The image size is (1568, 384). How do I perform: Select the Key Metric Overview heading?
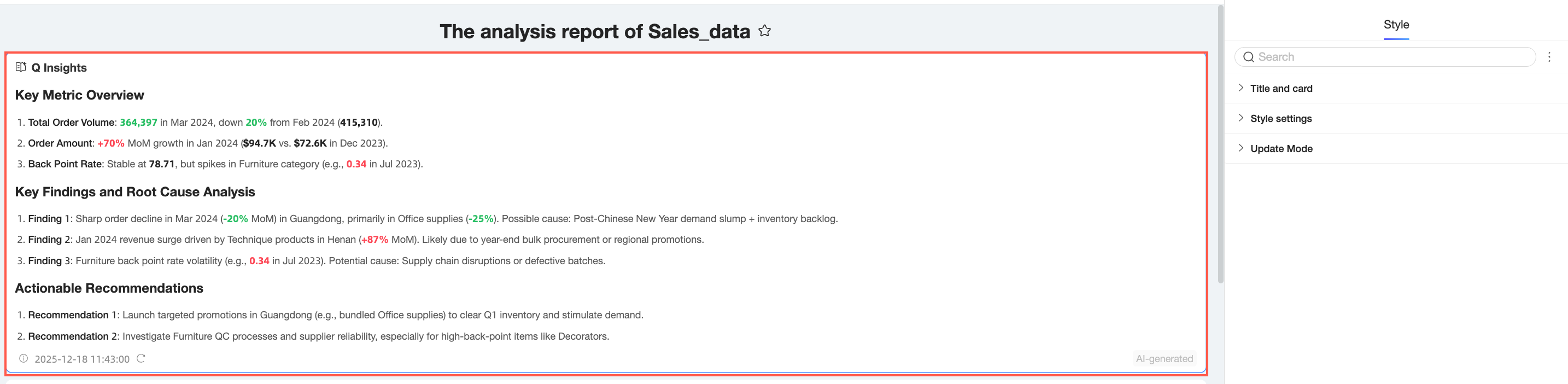(80, 96)
